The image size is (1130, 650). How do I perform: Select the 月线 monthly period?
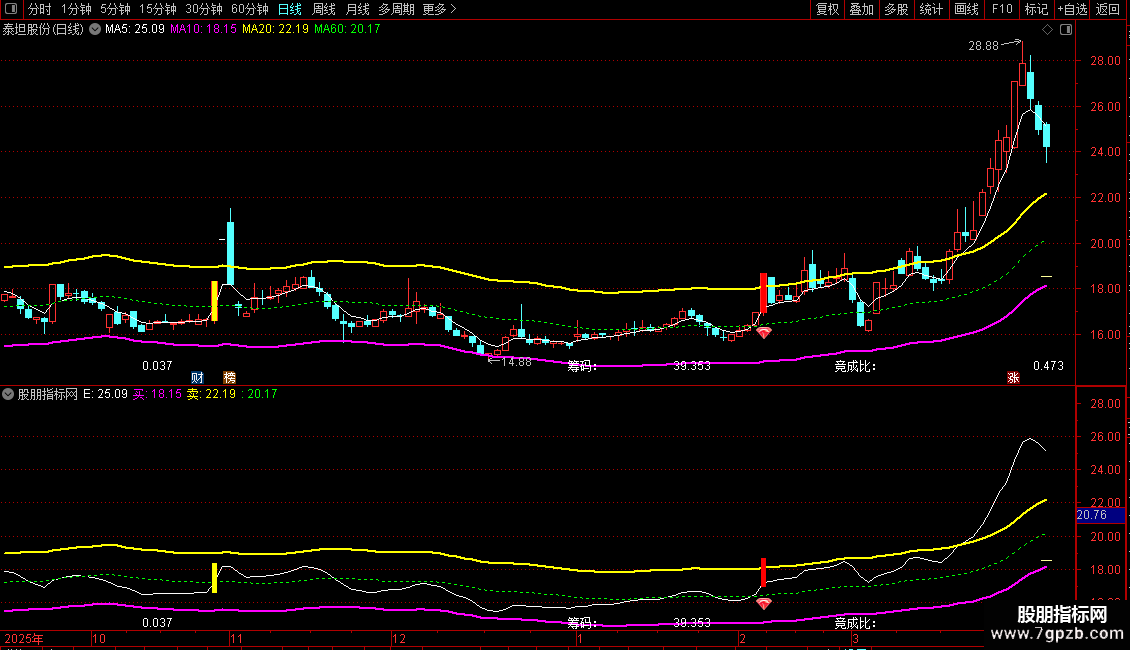tap(357, 9)
